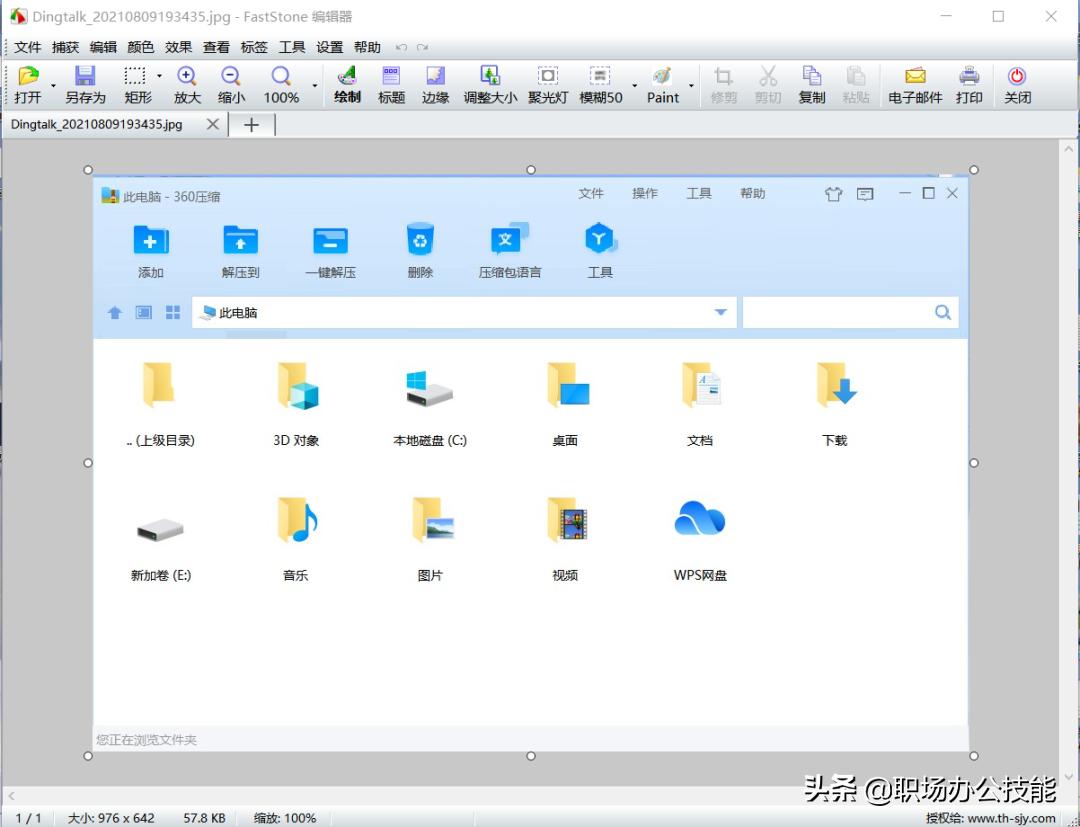Click the vertical scrollbar up arrow
Screen dimensions: 1080x827
coord(1068,148)
